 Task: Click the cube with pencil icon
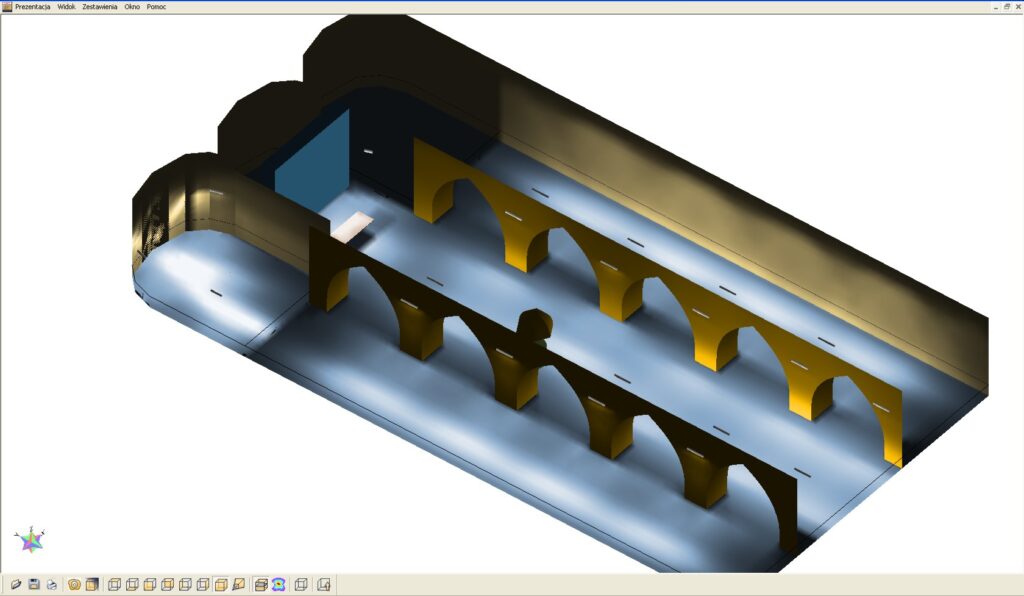(239, 584)
